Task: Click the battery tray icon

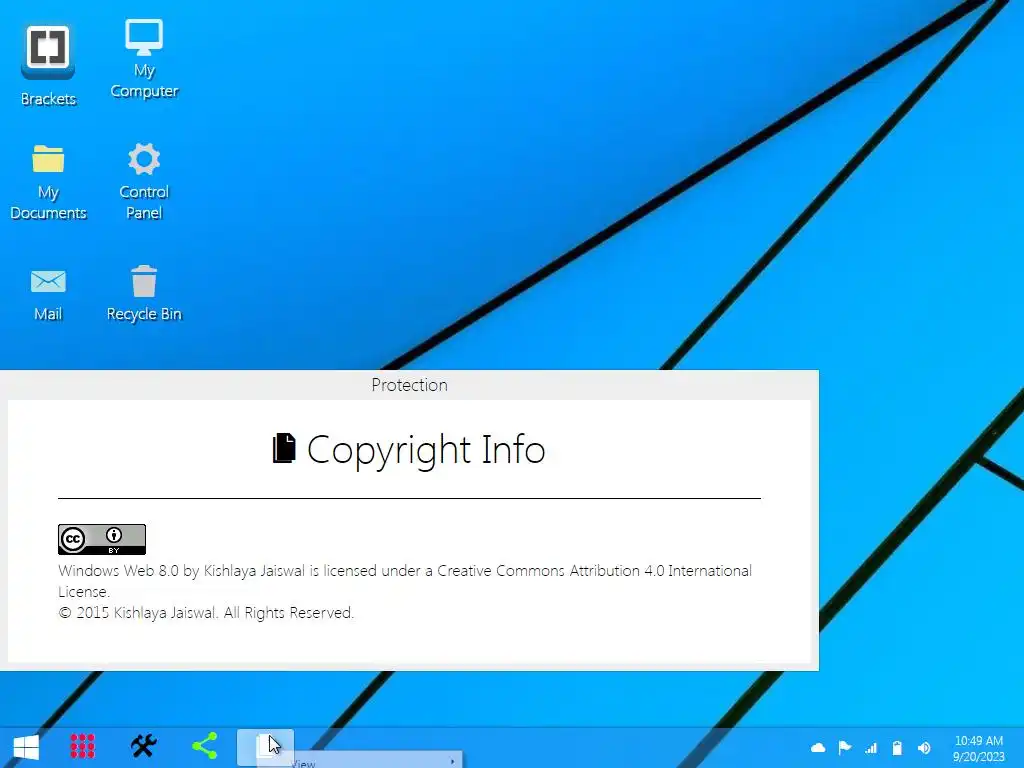Action: [x=897, y=748]
